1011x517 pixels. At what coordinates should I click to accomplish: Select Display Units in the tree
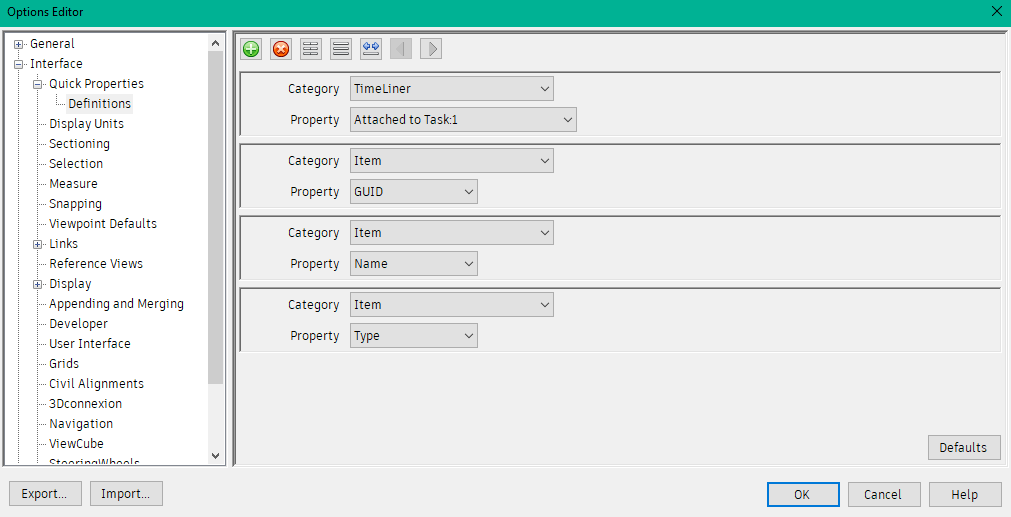[x=86, y=124]
